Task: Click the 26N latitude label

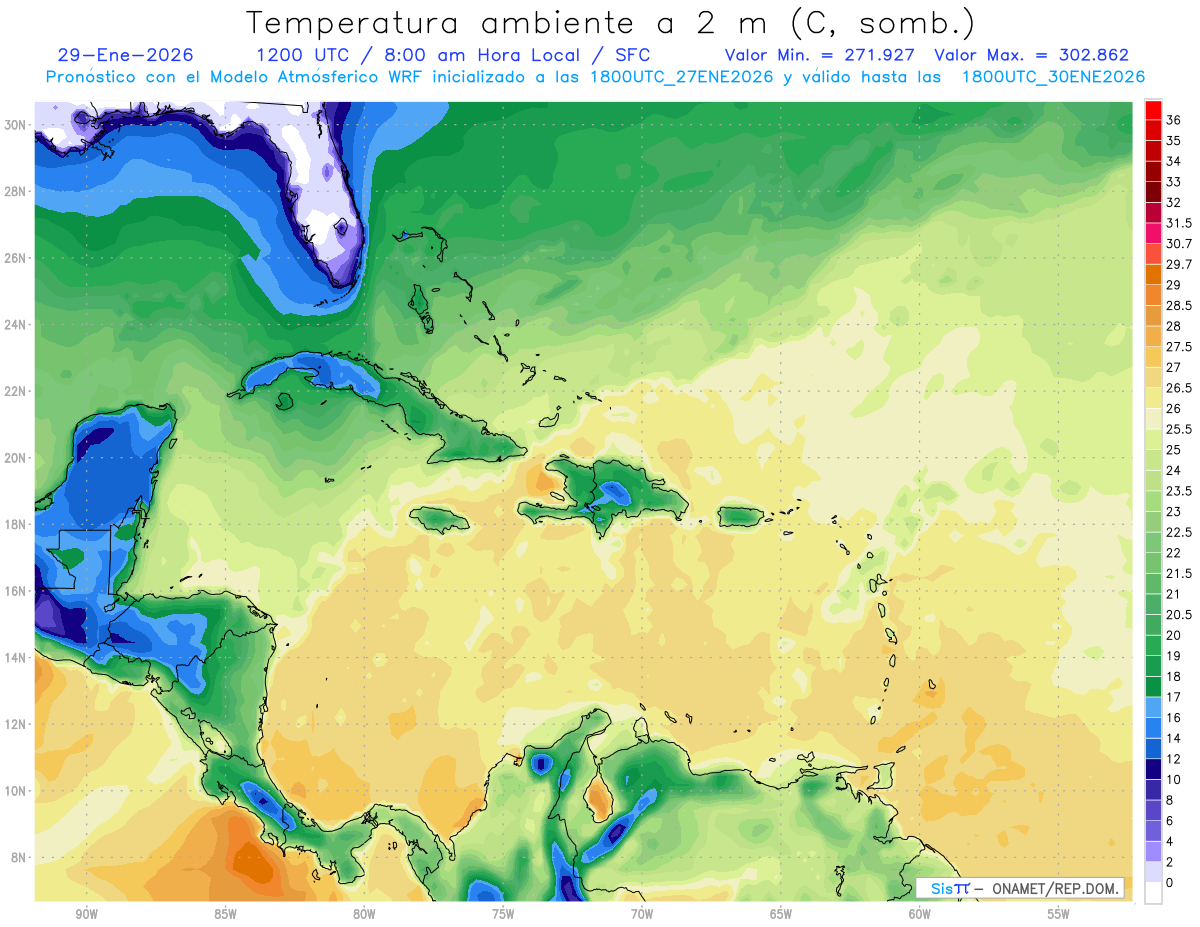Action: [15, 257]
